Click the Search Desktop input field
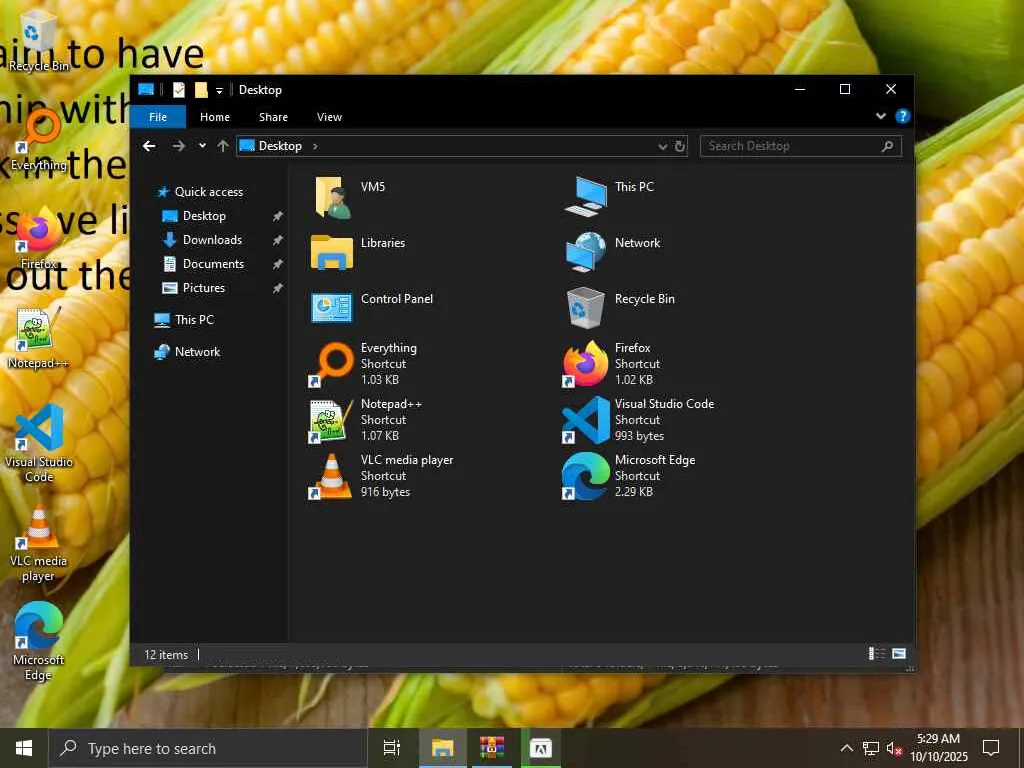This screenshot has height=768, width=1024. pos(801,146)
